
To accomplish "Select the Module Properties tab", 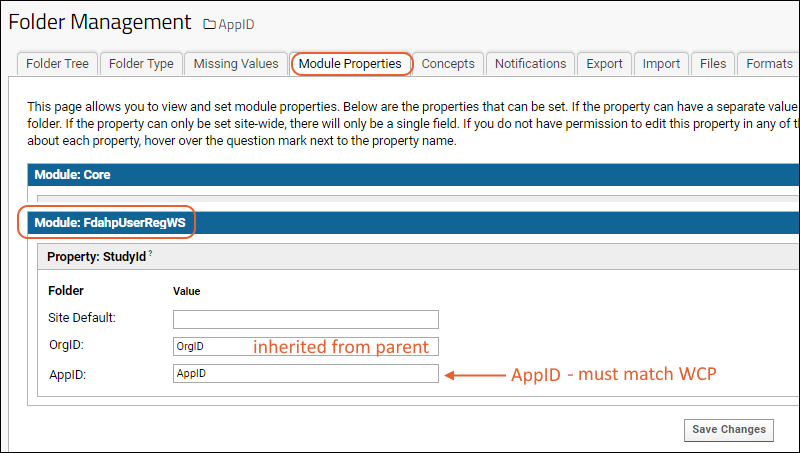I will (x=350, y=63).
